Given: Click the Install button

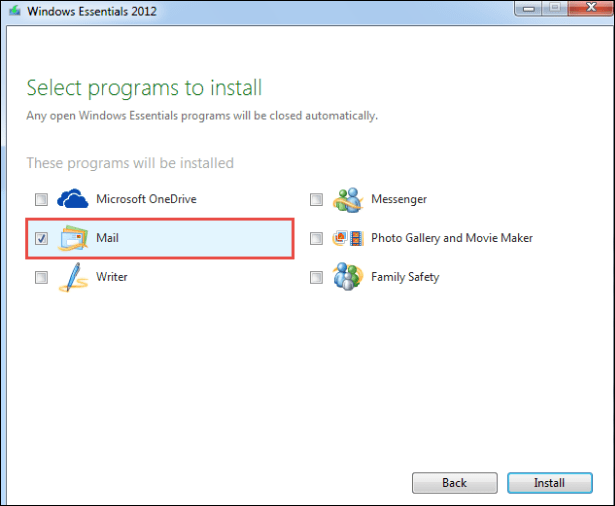Looking at the screenshot, I should (549, 483).
